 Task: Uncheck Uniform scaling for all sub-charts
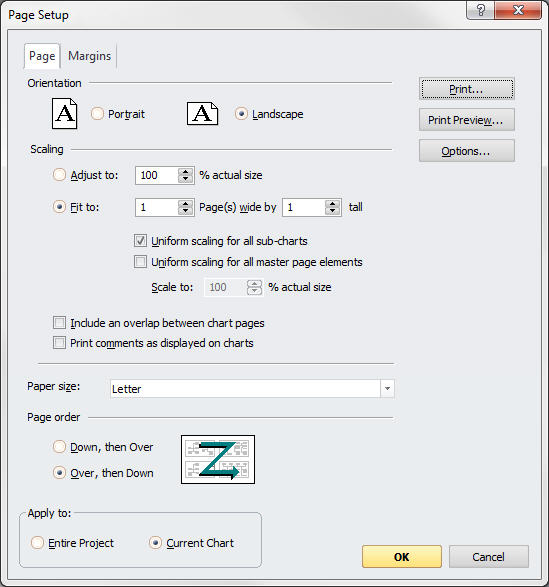(x=140, y=241)
